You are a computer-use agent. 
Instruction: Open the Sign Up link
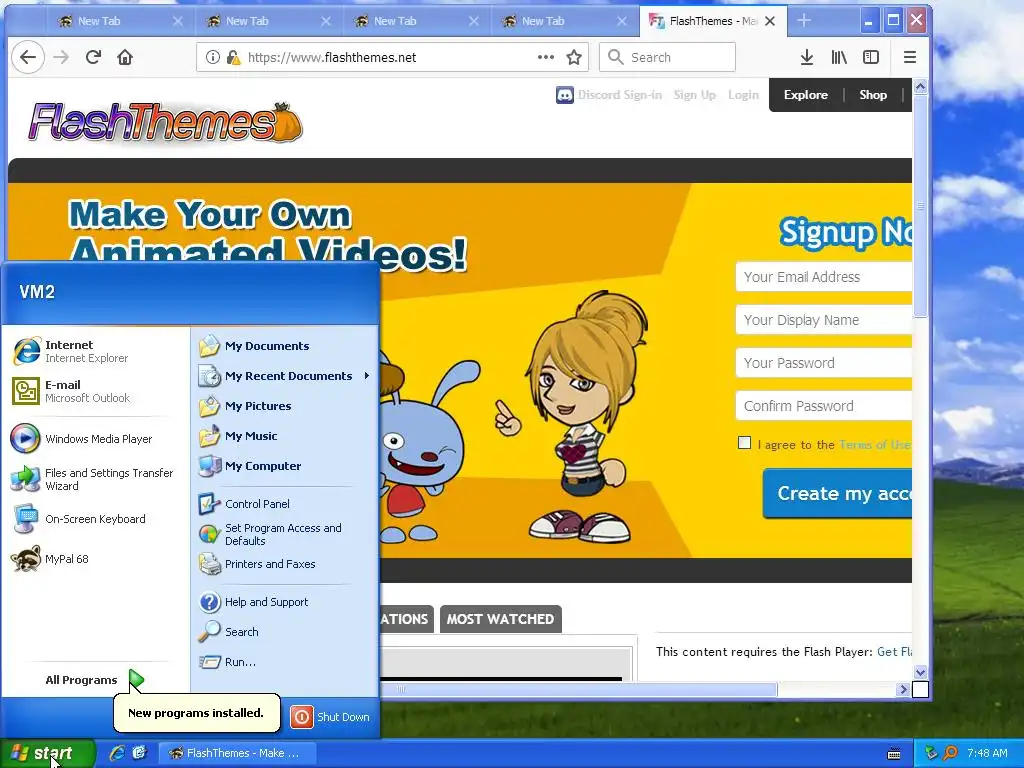click(x=694, y=95)
